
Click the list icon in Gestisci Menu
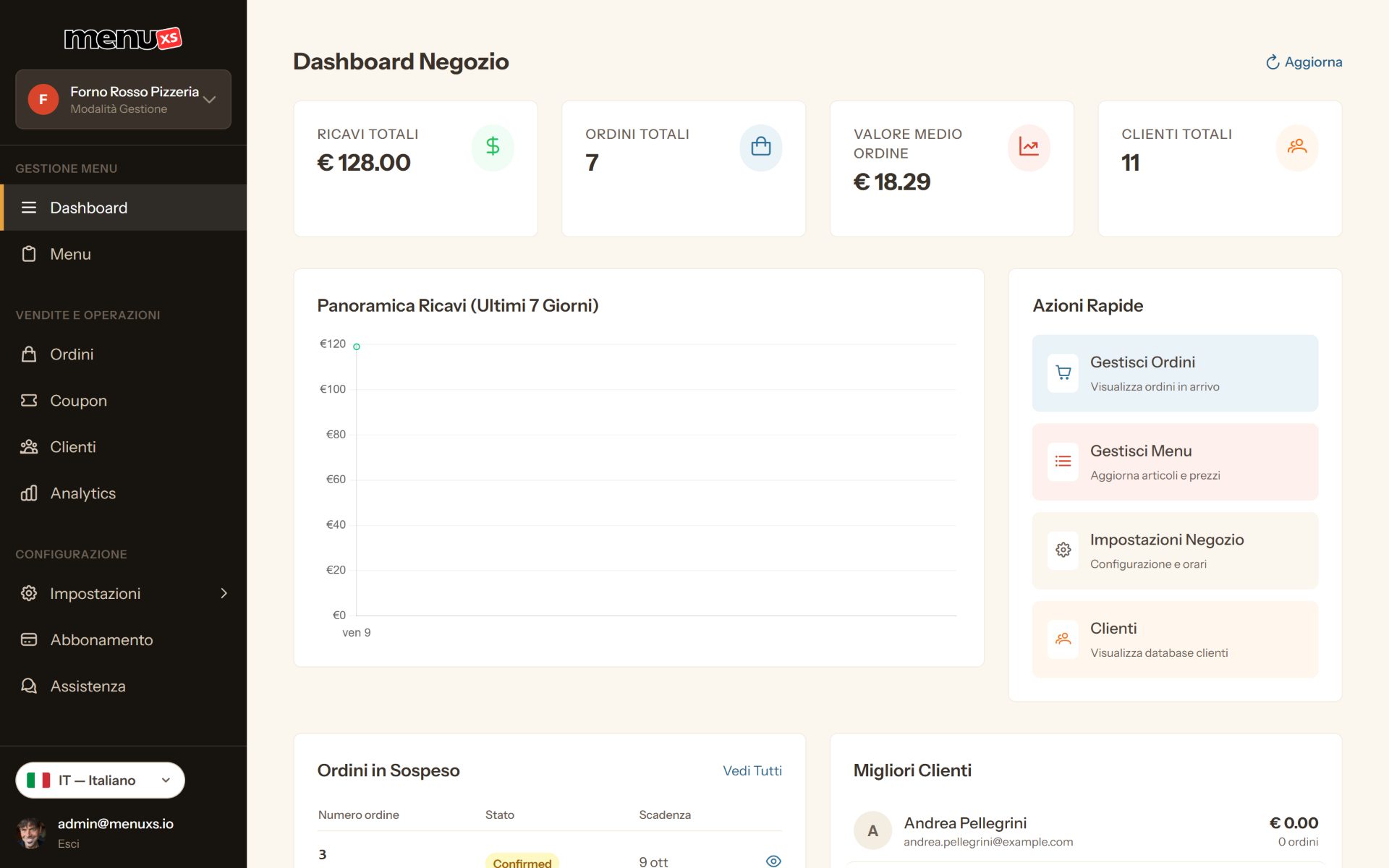[1063, 461]
